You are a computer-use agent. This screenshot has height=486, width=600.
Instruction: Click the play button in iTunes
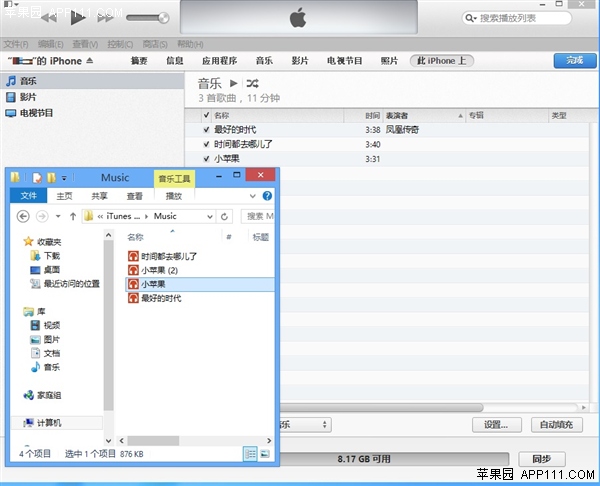click(79, 18)
